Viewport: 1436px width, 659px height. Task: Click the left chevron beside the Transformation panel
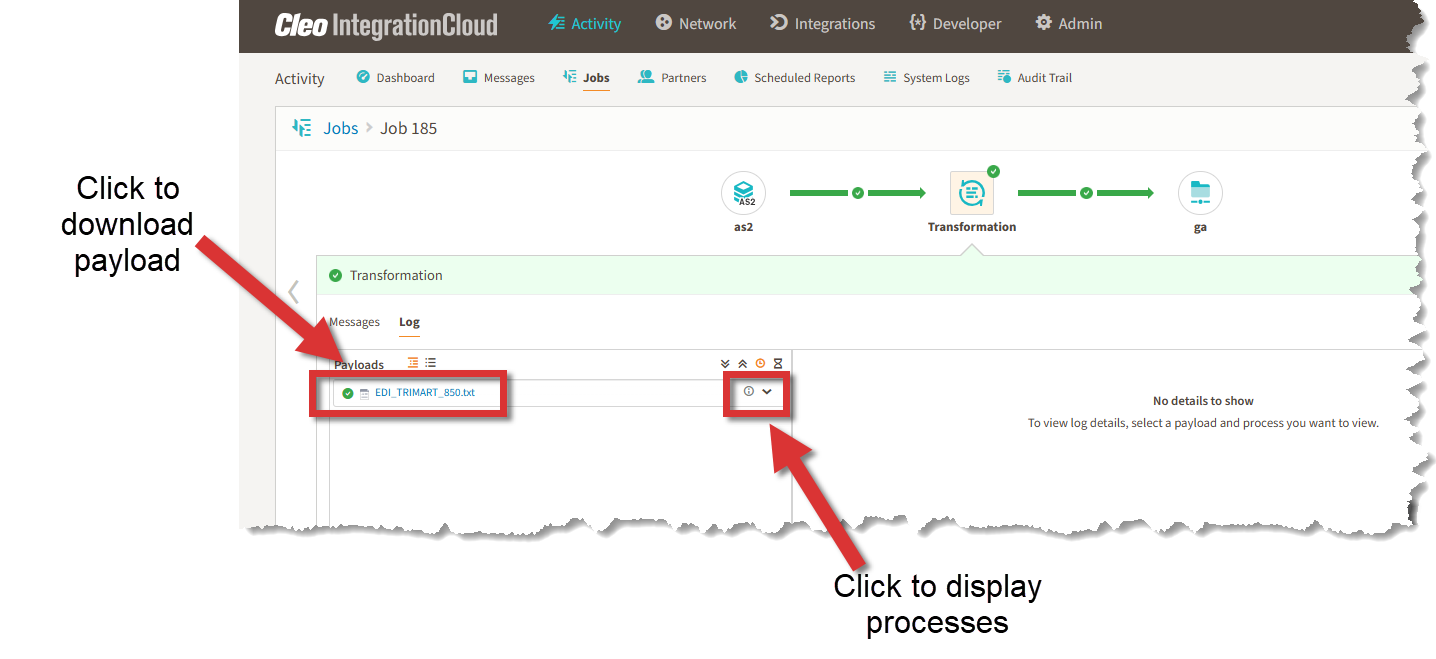pos(293,292)
